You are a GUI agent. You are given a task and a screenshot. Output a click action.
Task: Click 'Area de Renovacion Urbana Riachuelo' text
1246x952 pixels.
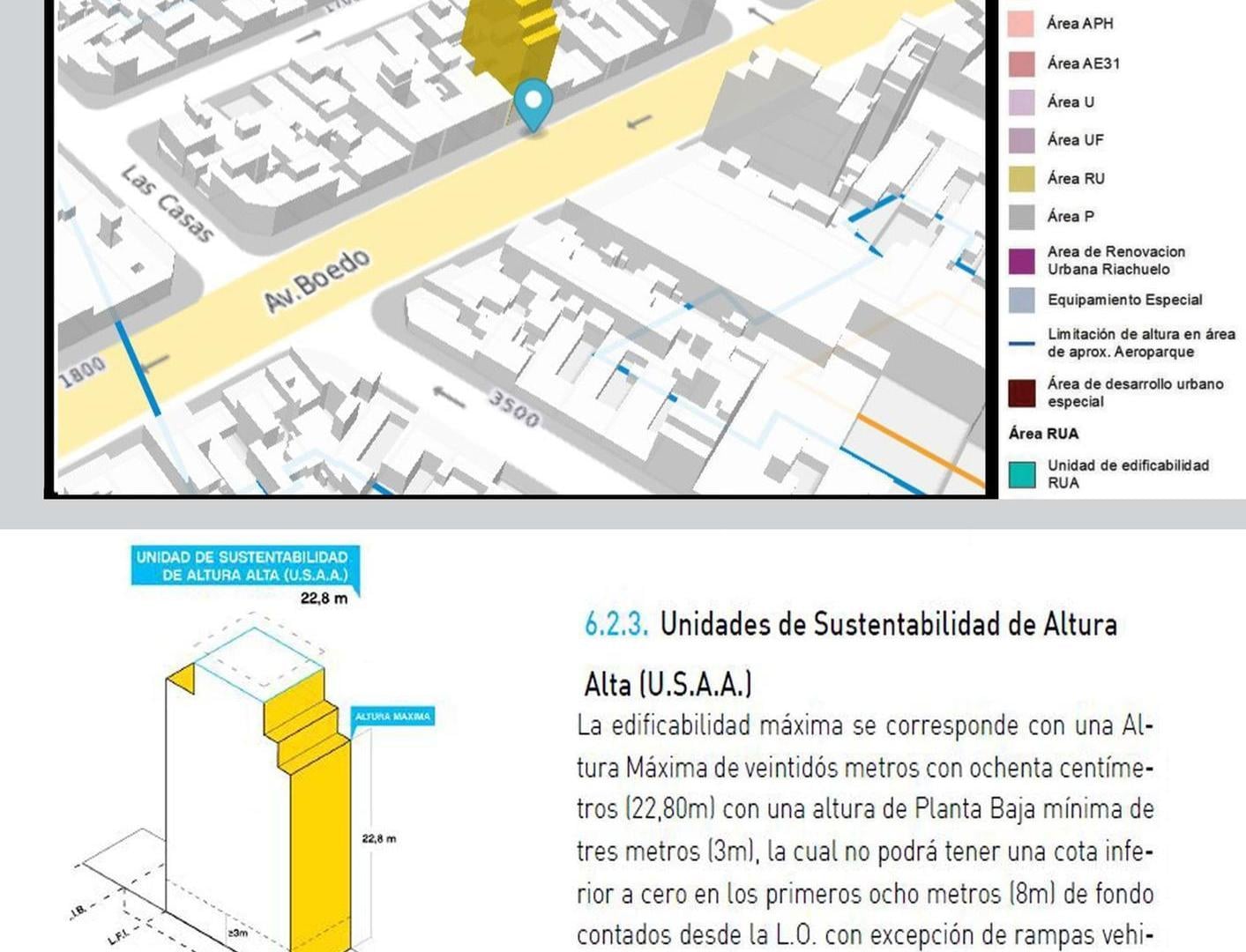(x=1116, y=261)
